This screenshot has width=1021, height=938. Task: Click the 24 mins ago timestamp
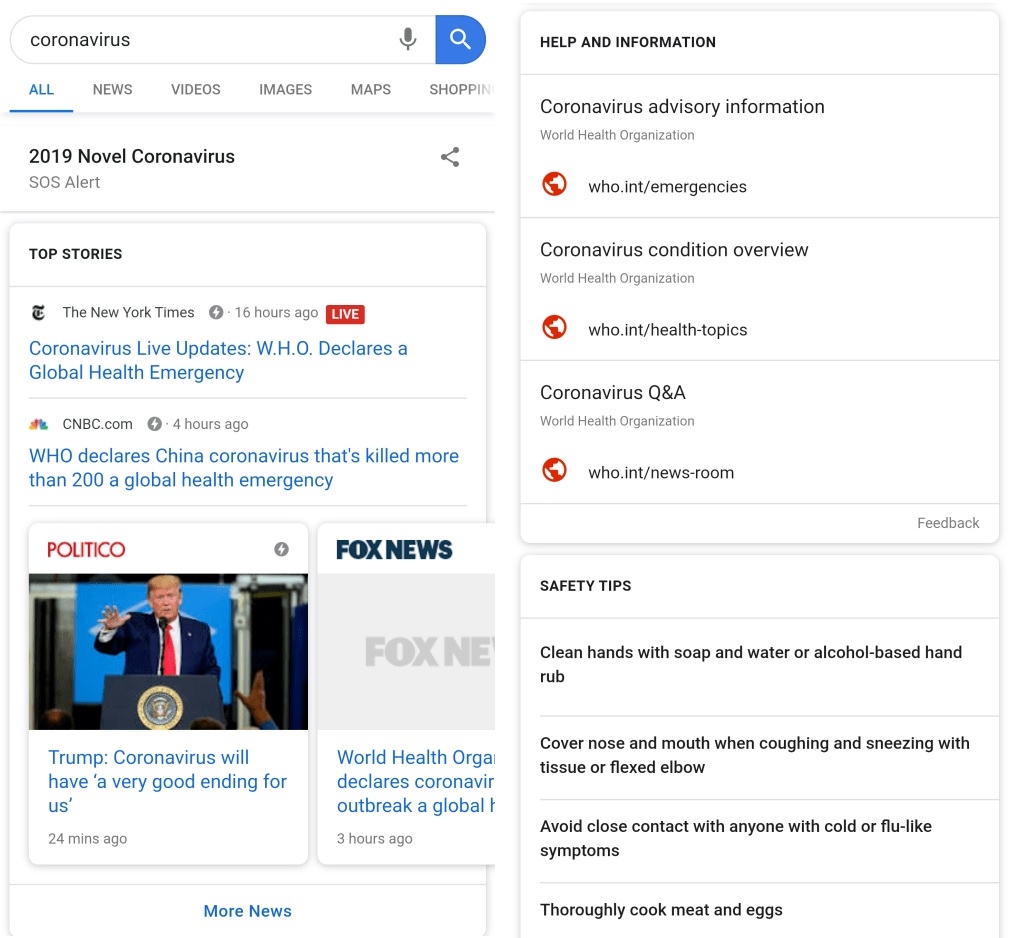click(87, 839)
